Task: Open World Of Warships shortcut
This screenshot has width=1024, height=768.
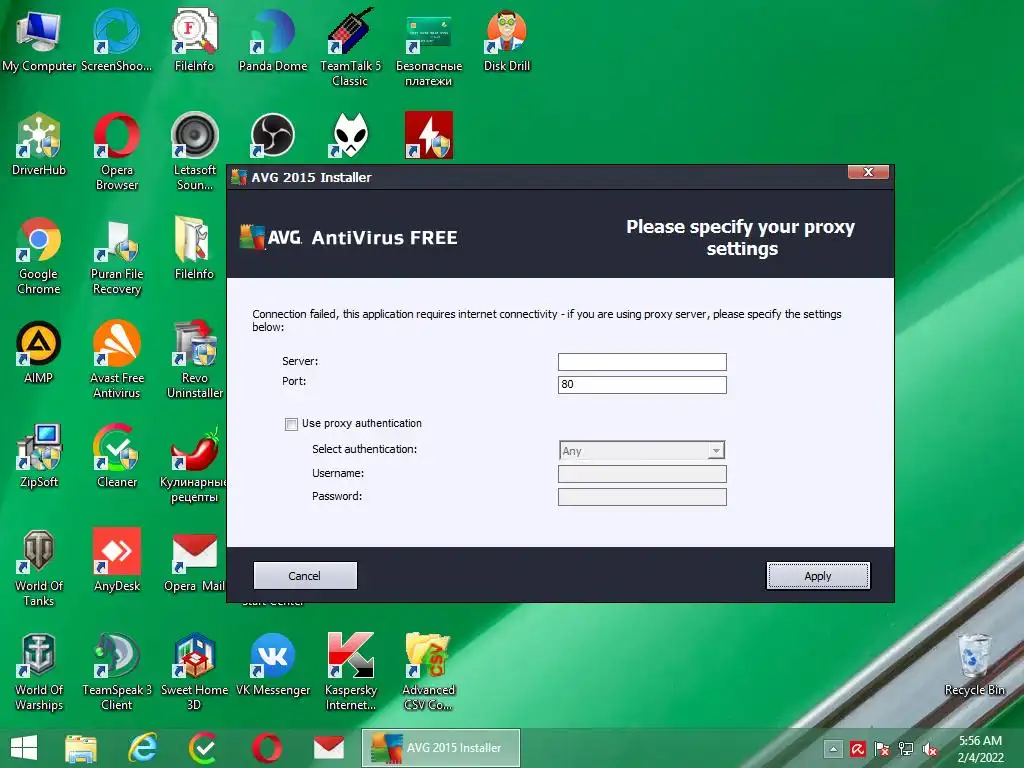Action: pos(39,671)
